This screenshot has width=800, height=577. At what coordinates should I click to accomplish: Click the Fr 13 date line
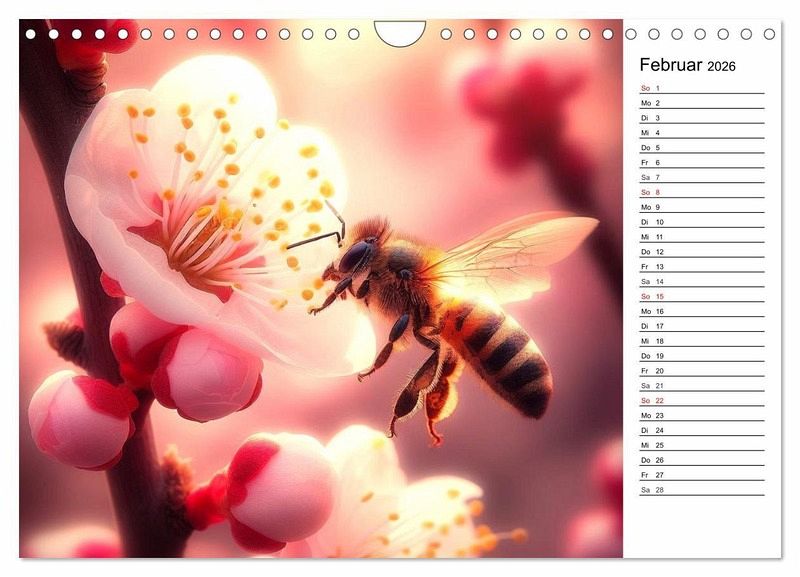[x=700, y=267]
